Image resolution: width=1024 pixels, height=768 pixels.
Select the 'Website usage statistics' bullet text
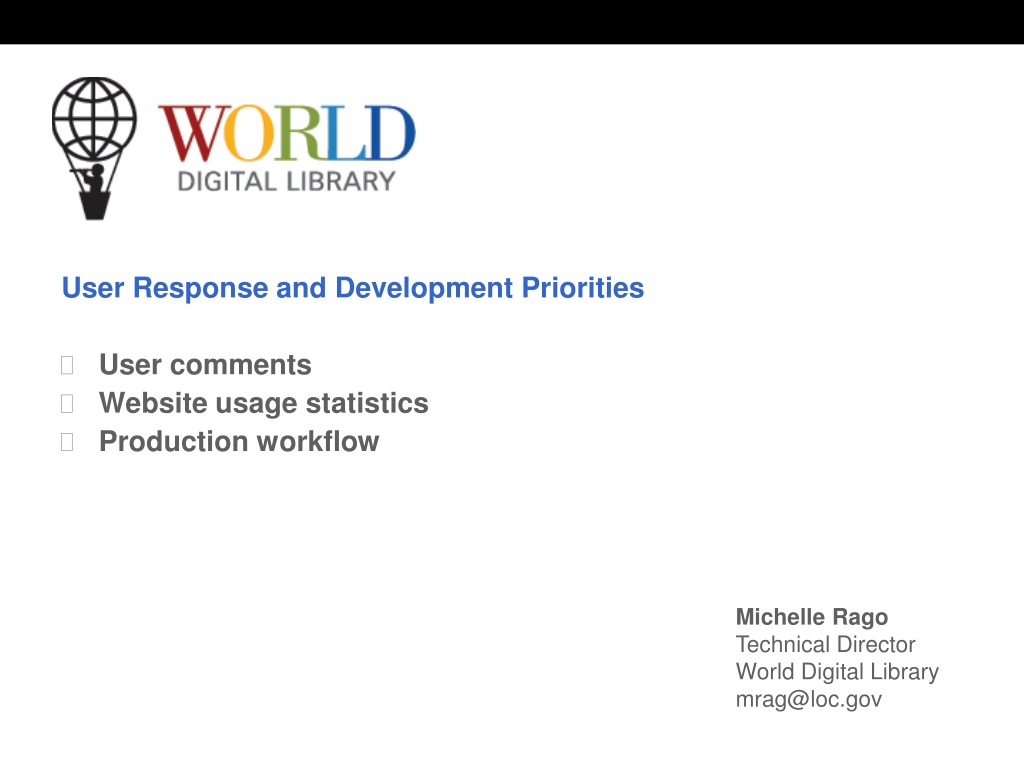click(264, 403)
